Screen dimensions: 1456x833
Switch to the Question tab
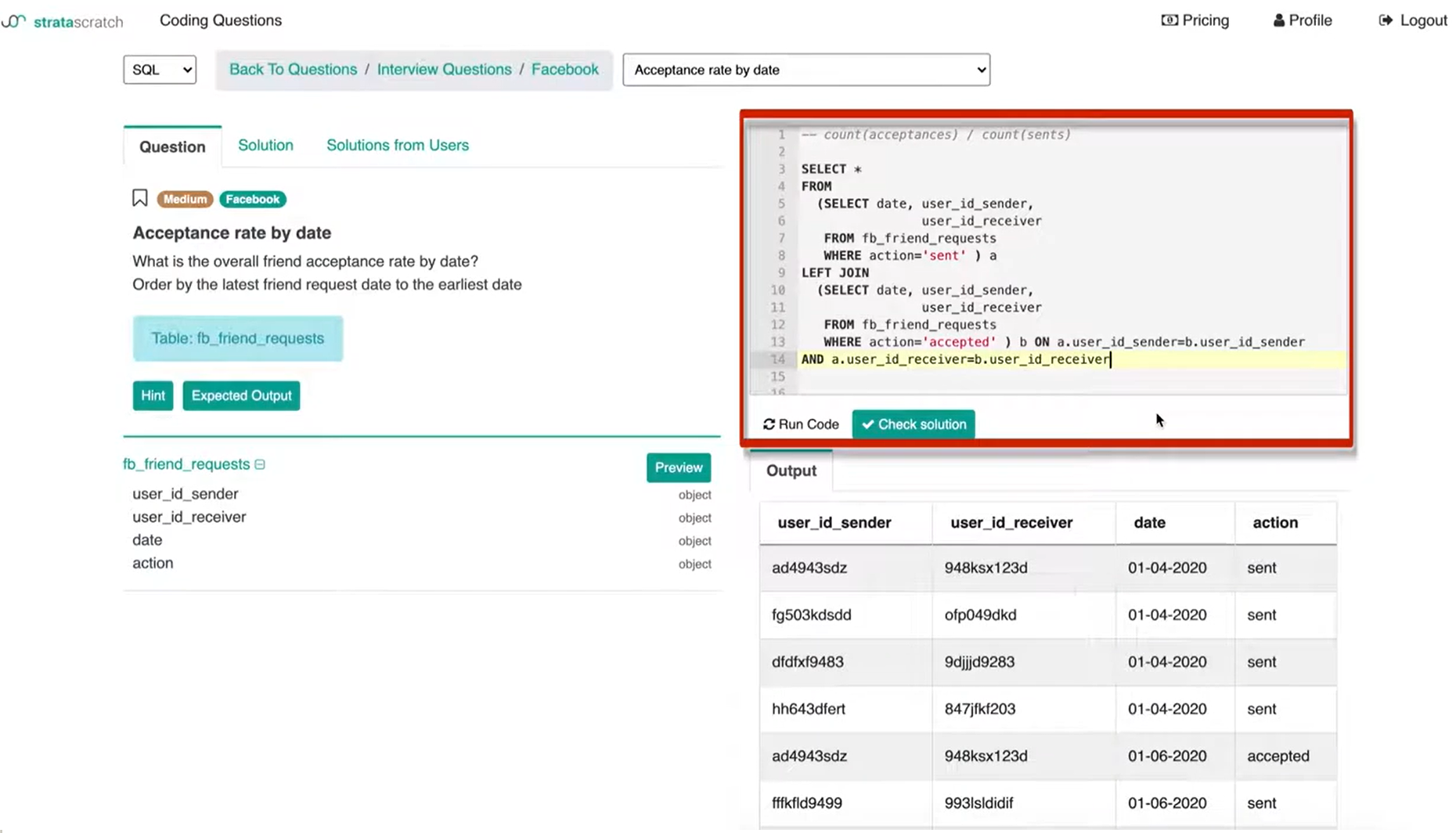(172, 146)
